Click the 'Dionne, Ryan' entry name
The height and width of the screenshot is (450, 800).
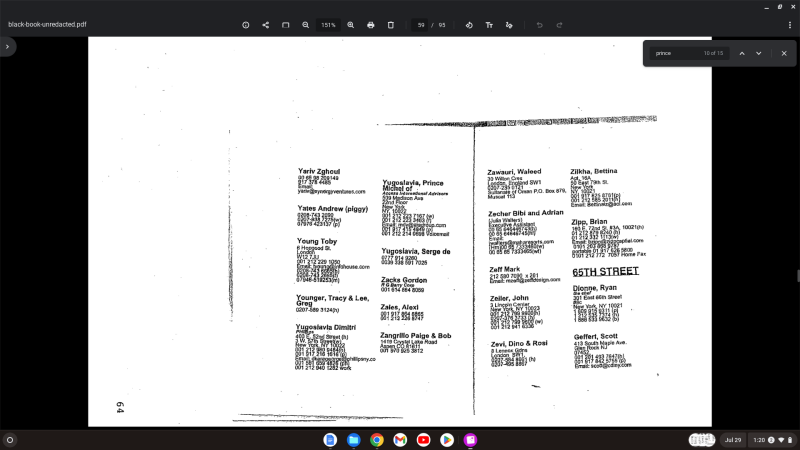click(594, 288)
